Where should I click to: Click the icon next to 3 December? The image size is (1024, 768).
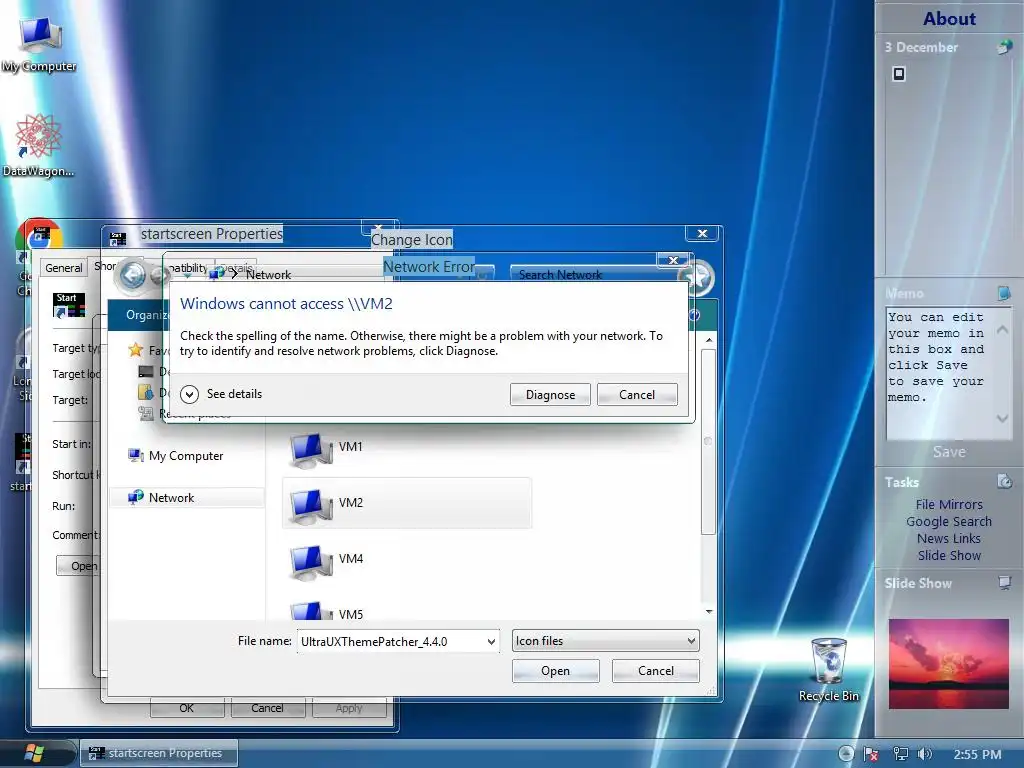[1004, 47]
